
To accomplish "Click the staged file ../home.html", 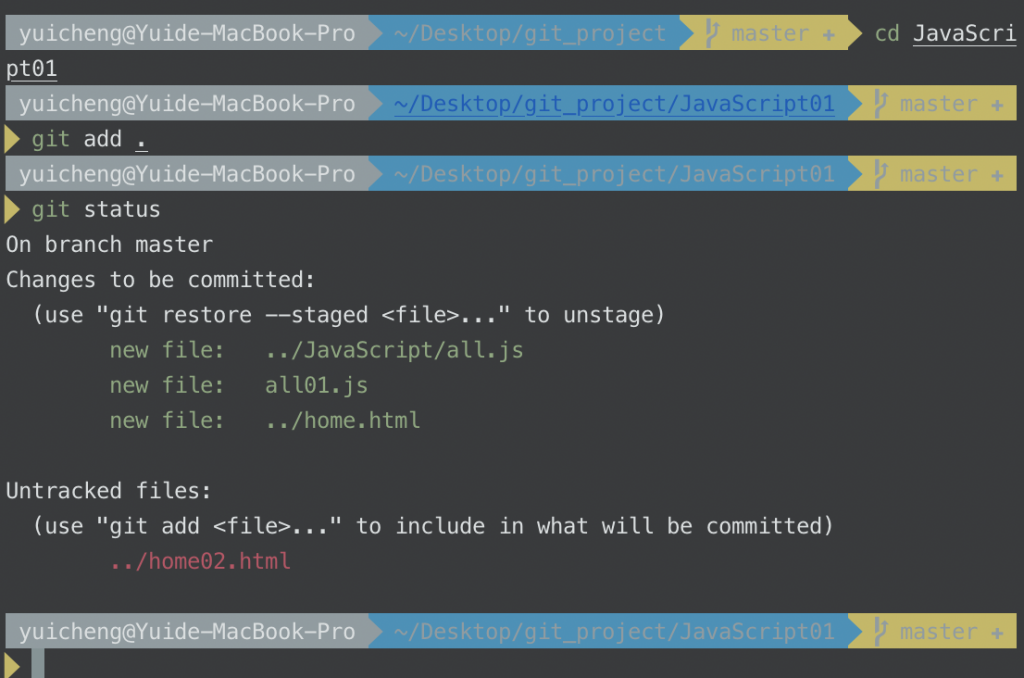I will 343,420.
